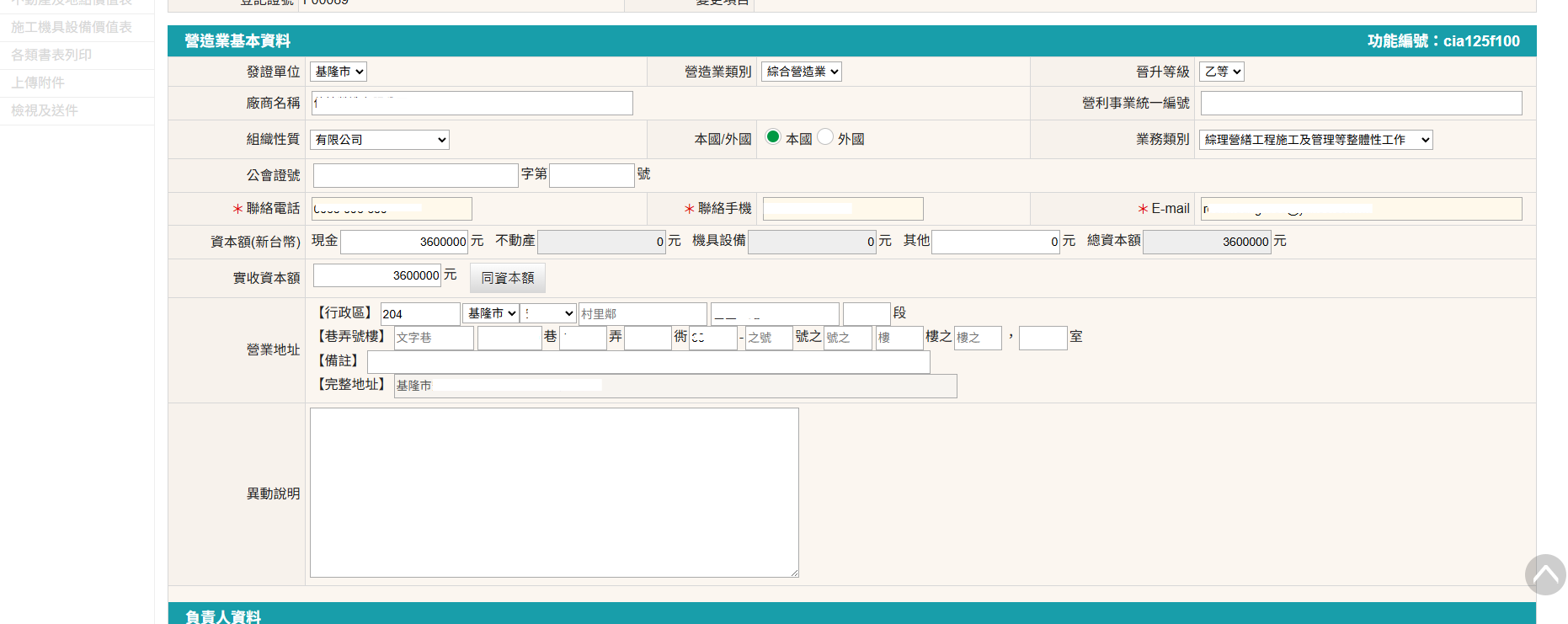The height and width of the screenshot is (624, 1568).
Task: Click the 異動說明 text area
Action: [554, 493]
